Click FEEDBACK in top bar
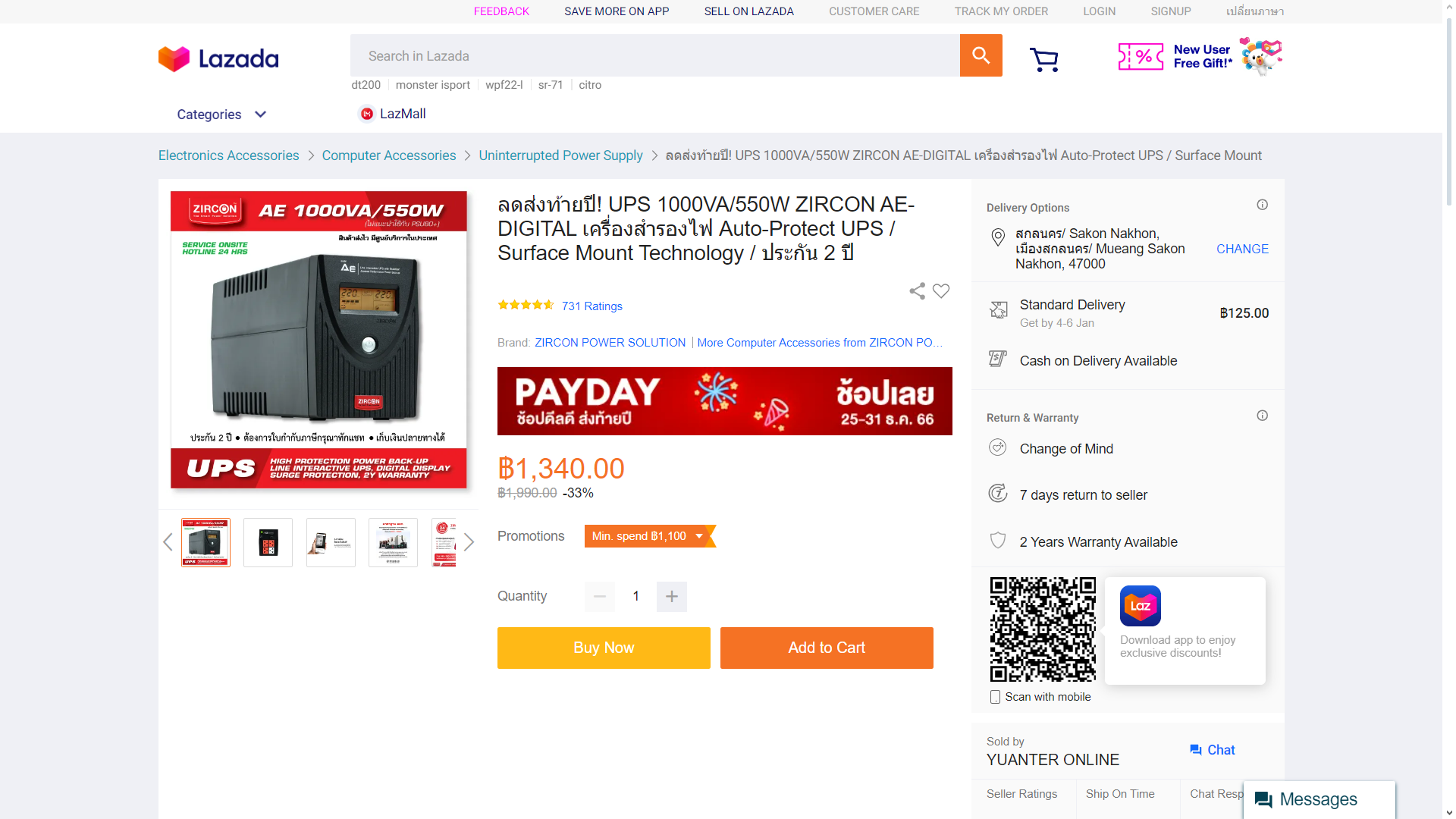1456x819 pixels. [501, 11]
